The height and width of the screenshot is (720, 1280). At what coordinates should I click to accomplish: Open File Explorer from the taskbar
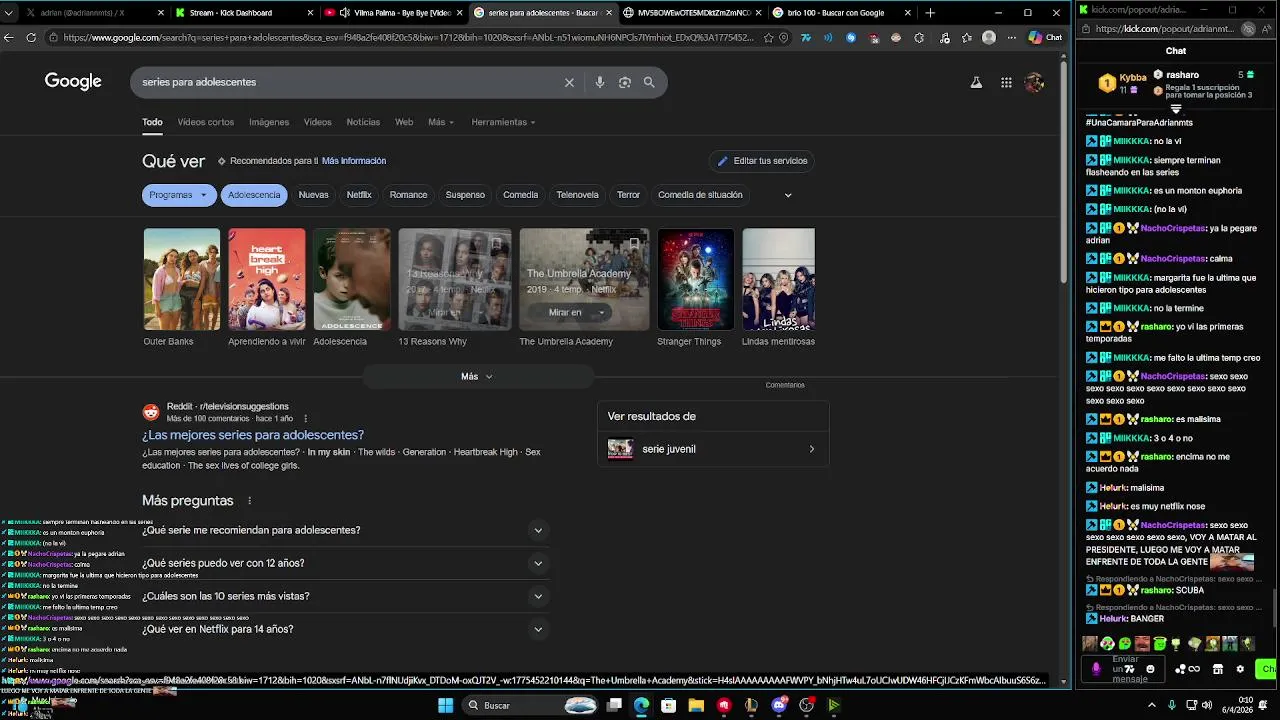click(x=696, y=705)
